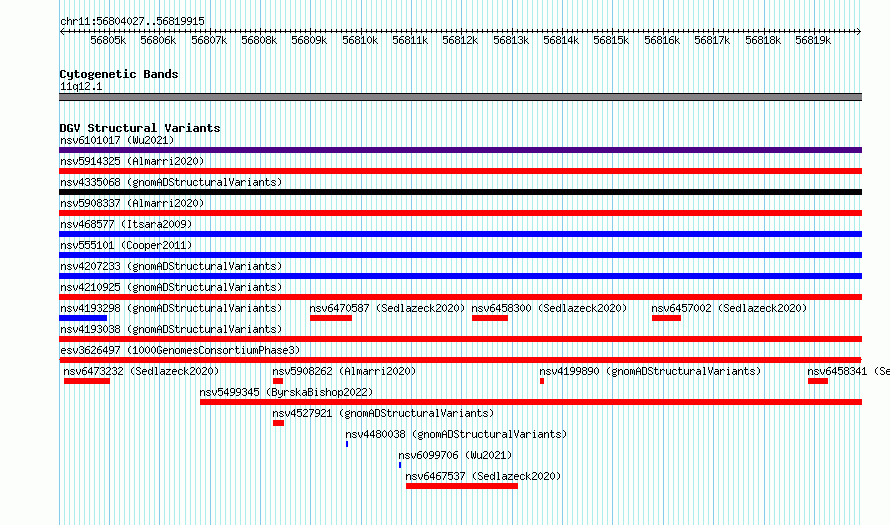
Task: Click the nsv5908262 (Almarri2020) label
Action: tap(344, 371)
